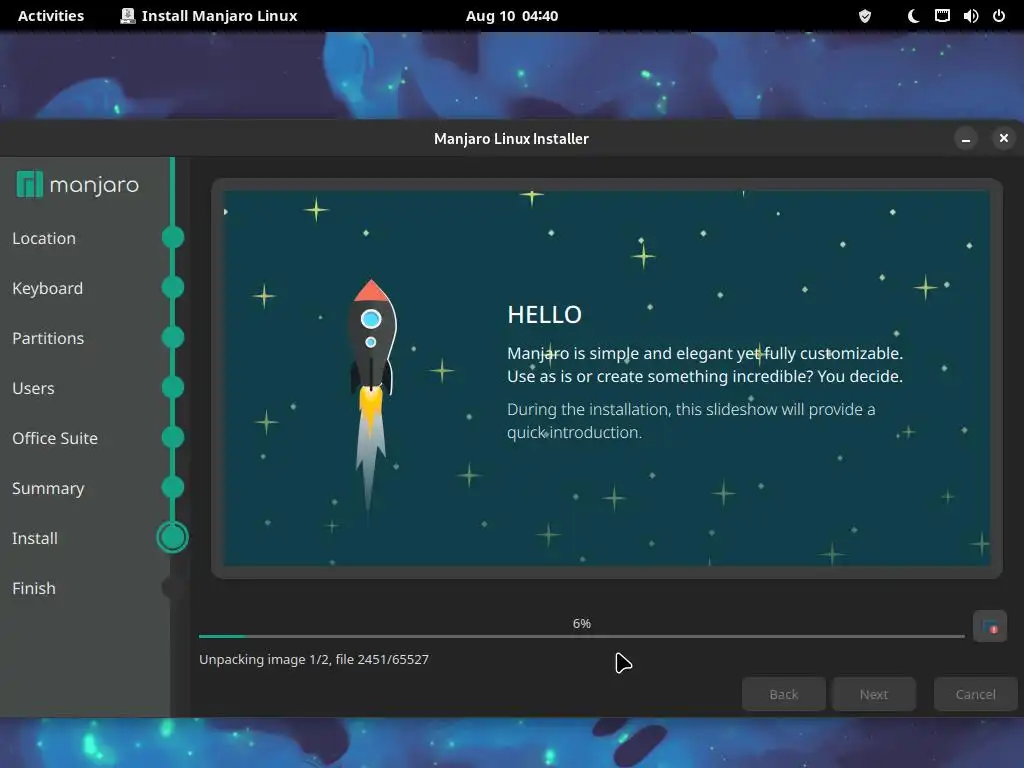The width and height of the screenshot is (1024, 768).
Task: Open the Activities overview
Action: tap(51, 16)
